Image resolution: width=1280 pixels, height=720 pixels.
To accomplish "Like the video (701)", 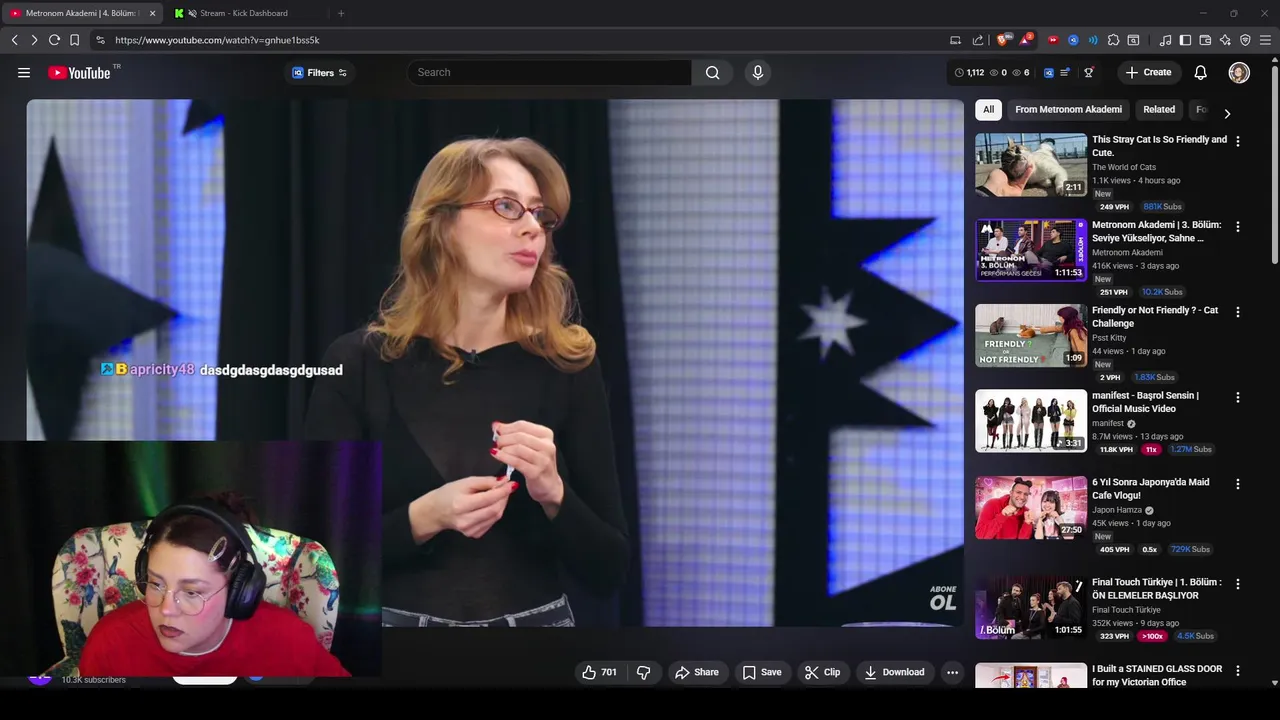I will [600, 672].
